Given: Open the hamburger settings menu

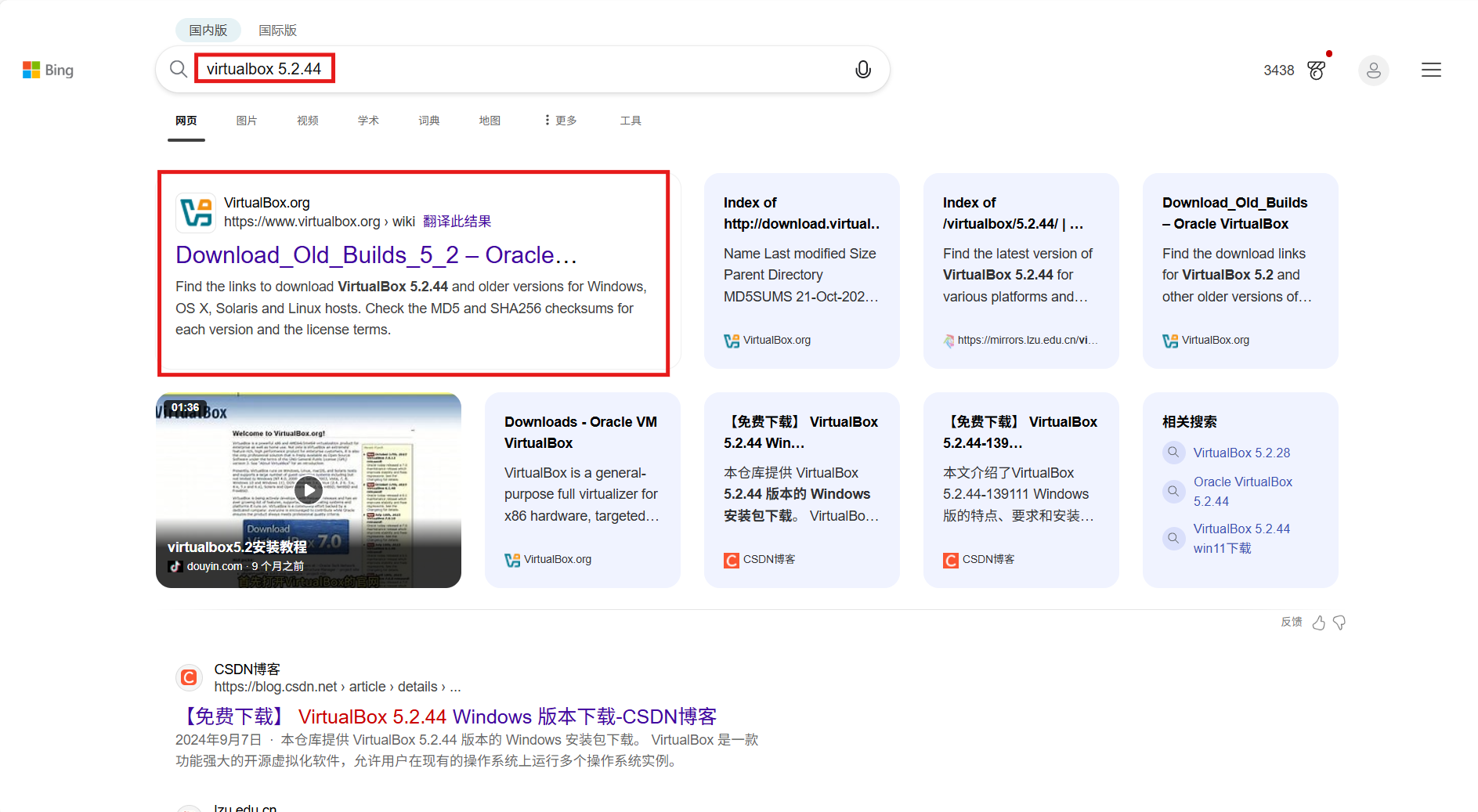Looking at the screenshot, I should click(x=1431, y=70).
